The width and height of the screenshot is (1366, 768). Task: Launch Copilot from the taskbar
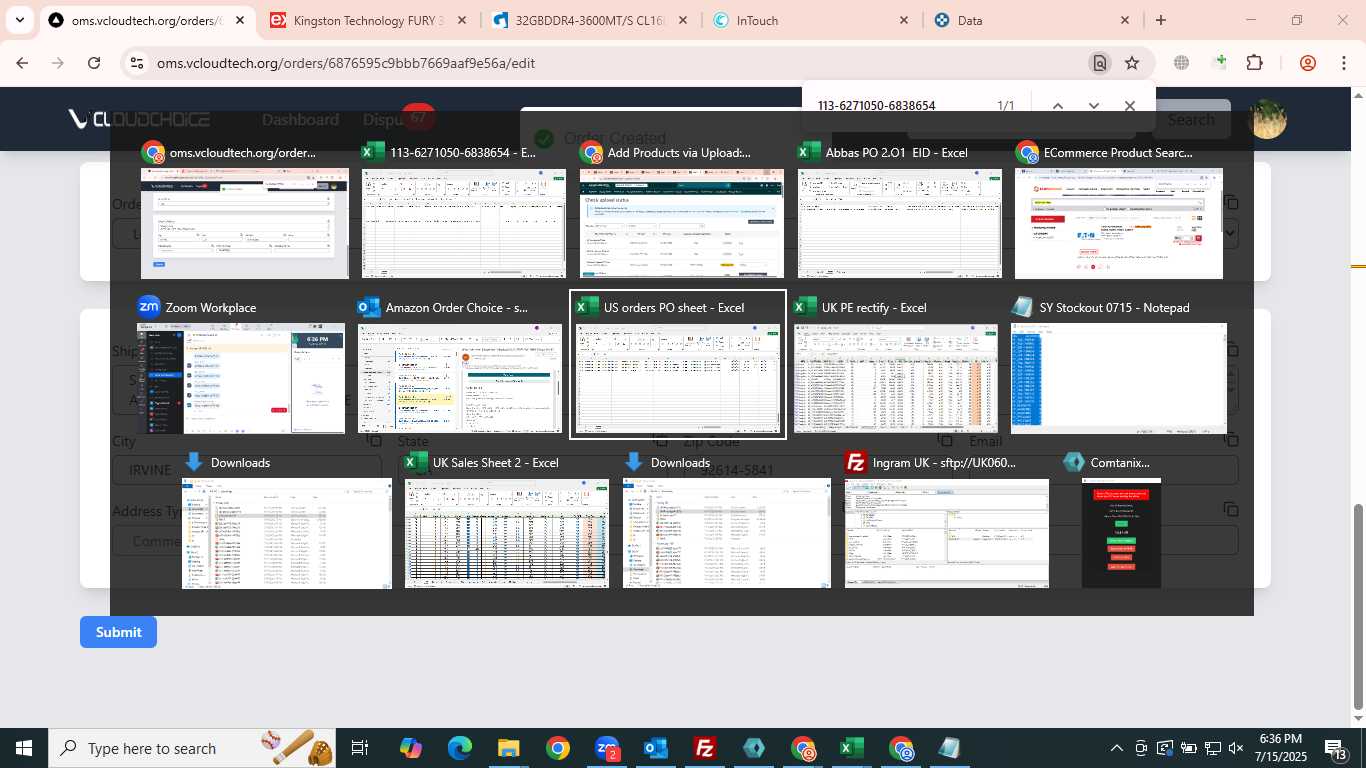click(x=411, y=748)
